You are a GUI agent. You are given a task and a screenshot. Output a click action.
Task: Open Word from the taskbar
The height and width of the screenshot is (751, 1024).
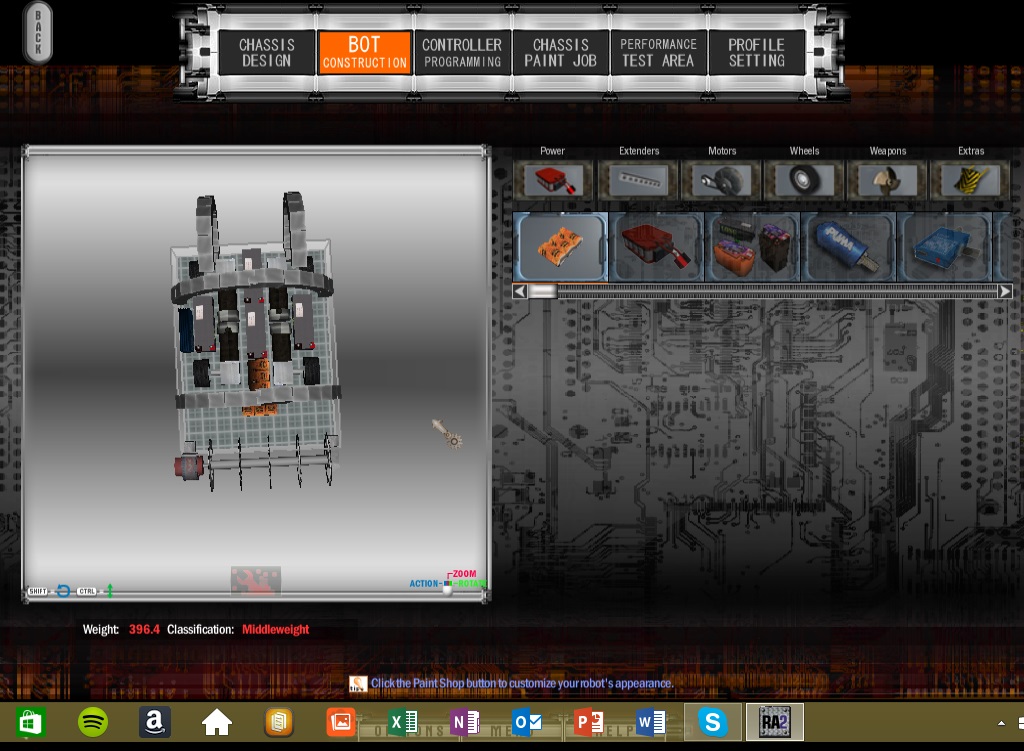[651, 722]
